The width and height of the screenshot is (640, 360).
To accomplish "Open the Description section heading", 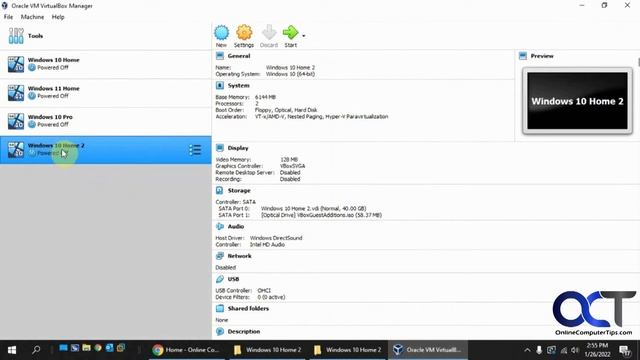I will [x=244, y=331].
